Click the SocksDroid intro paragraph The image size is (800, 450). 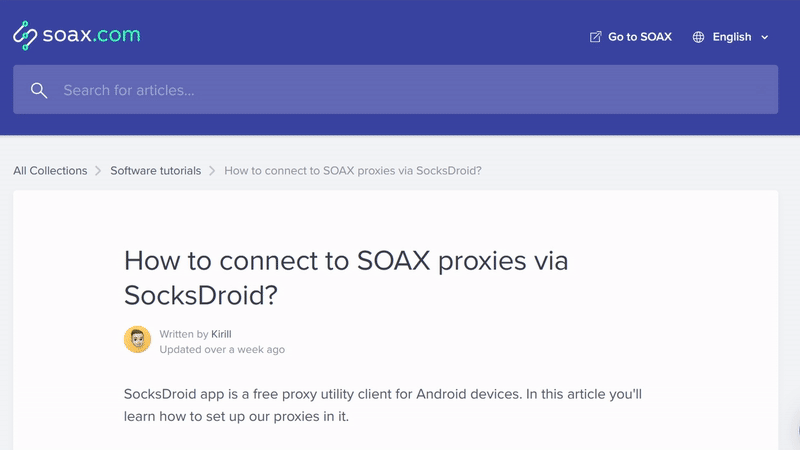tap(383, 405)
